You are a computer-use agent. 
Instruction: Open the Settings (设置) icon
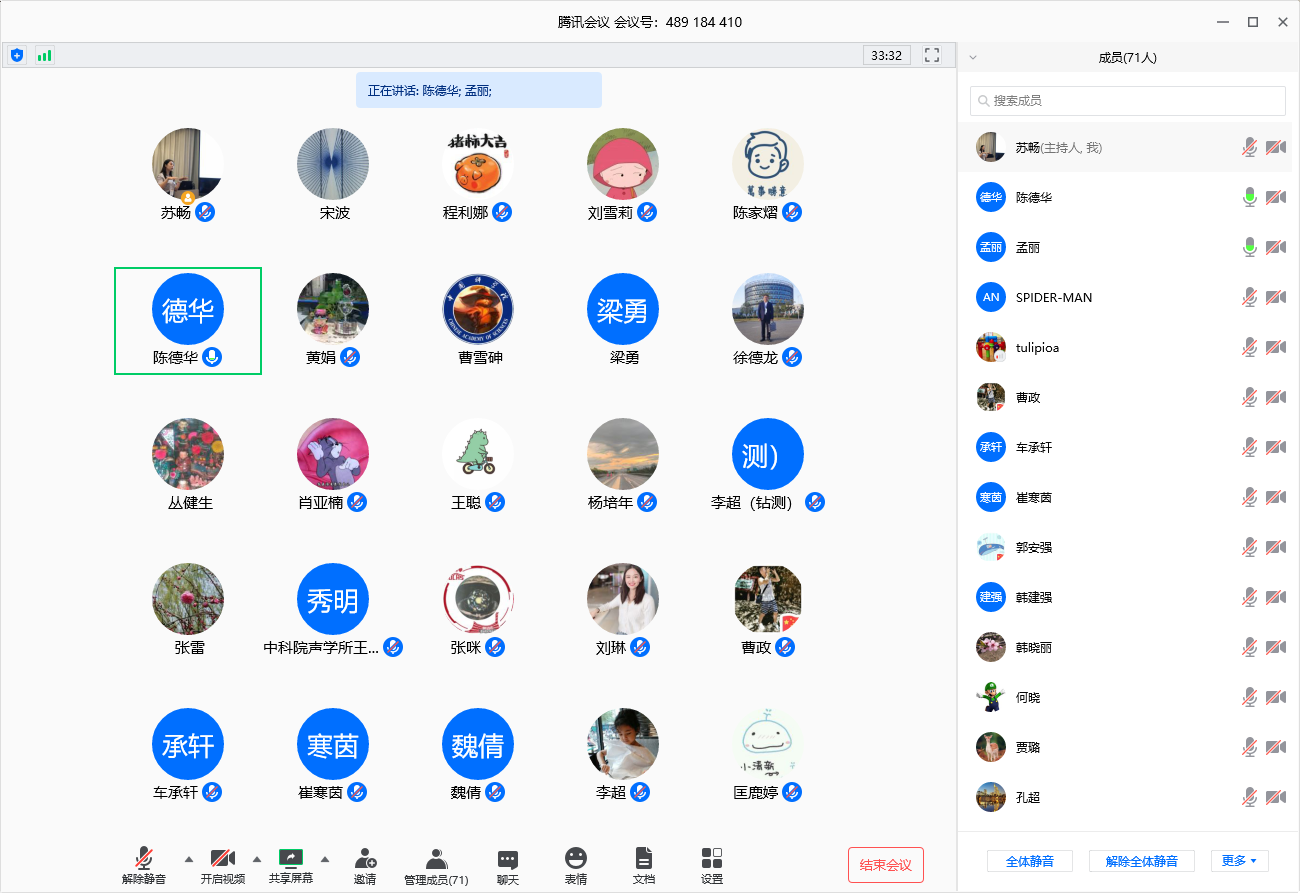(x=712, y=859)
